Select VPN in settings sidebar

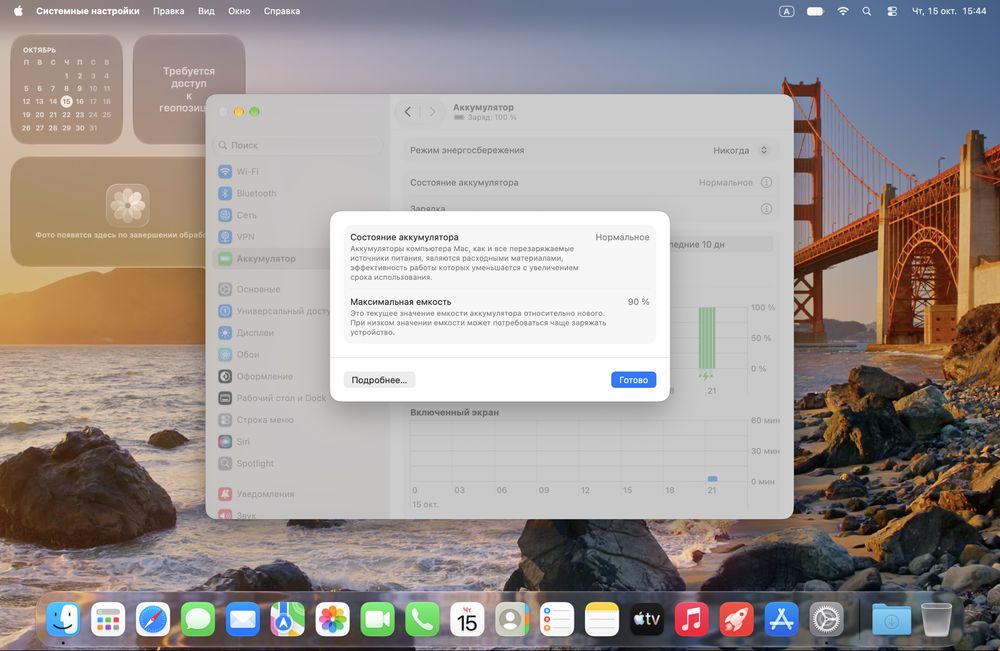tap(298, 237)
